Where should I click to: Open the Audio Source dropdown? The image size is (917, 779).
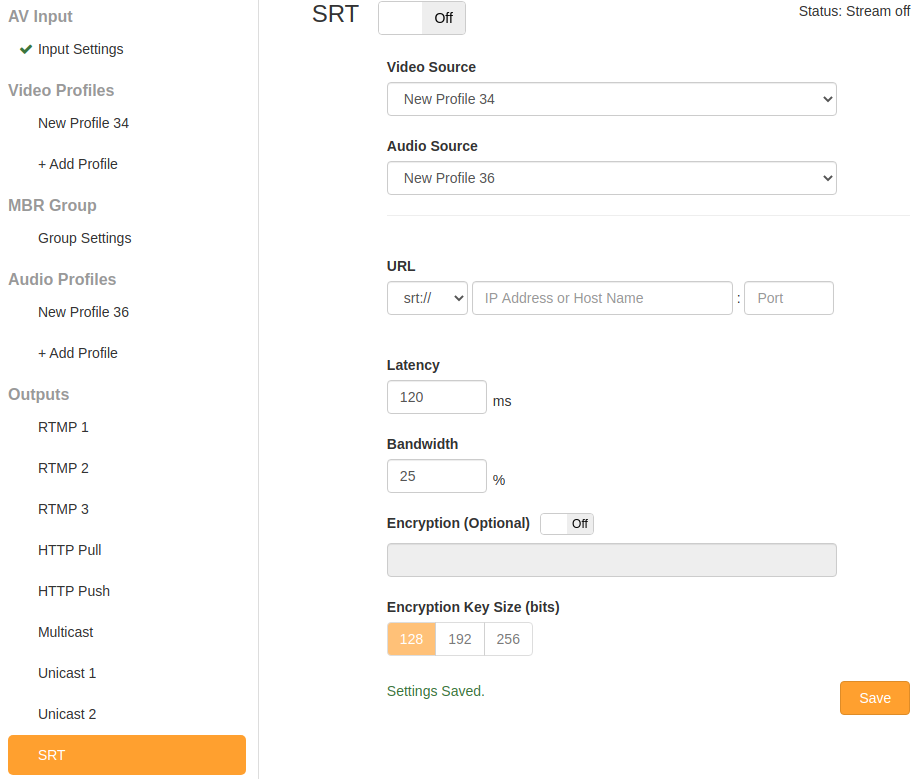click(x=611, y=177)
